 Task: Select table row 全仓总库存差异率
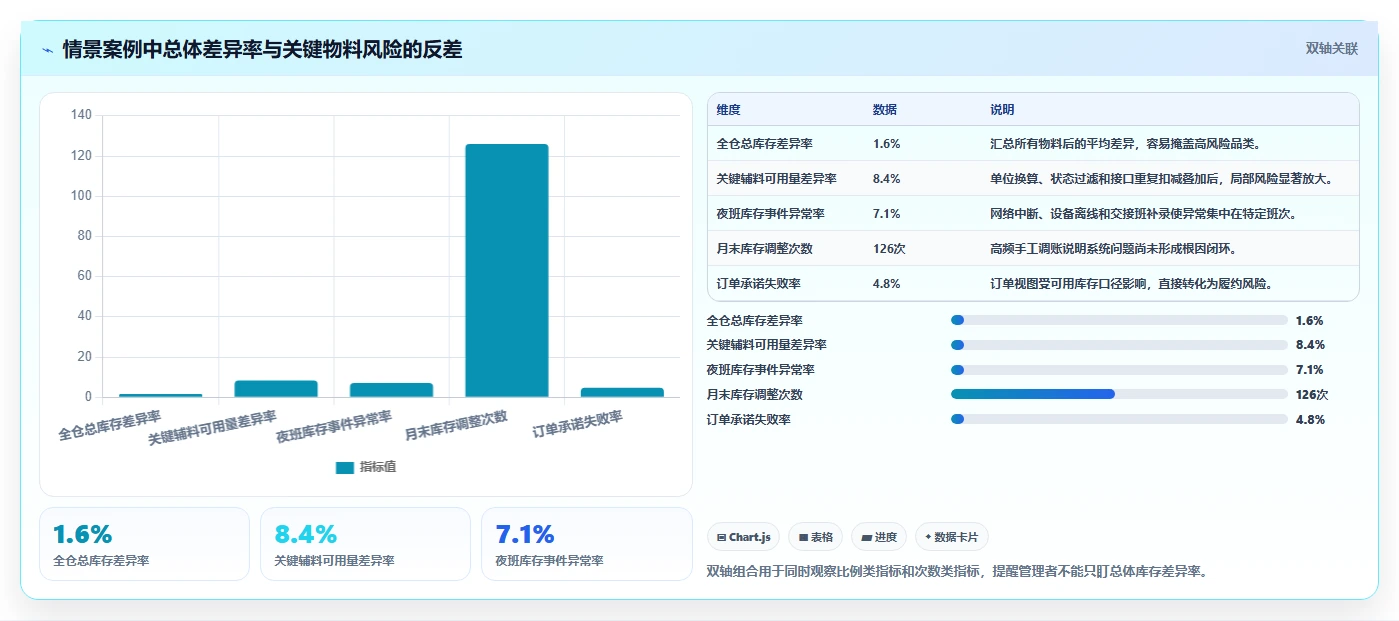[1033, 143]
